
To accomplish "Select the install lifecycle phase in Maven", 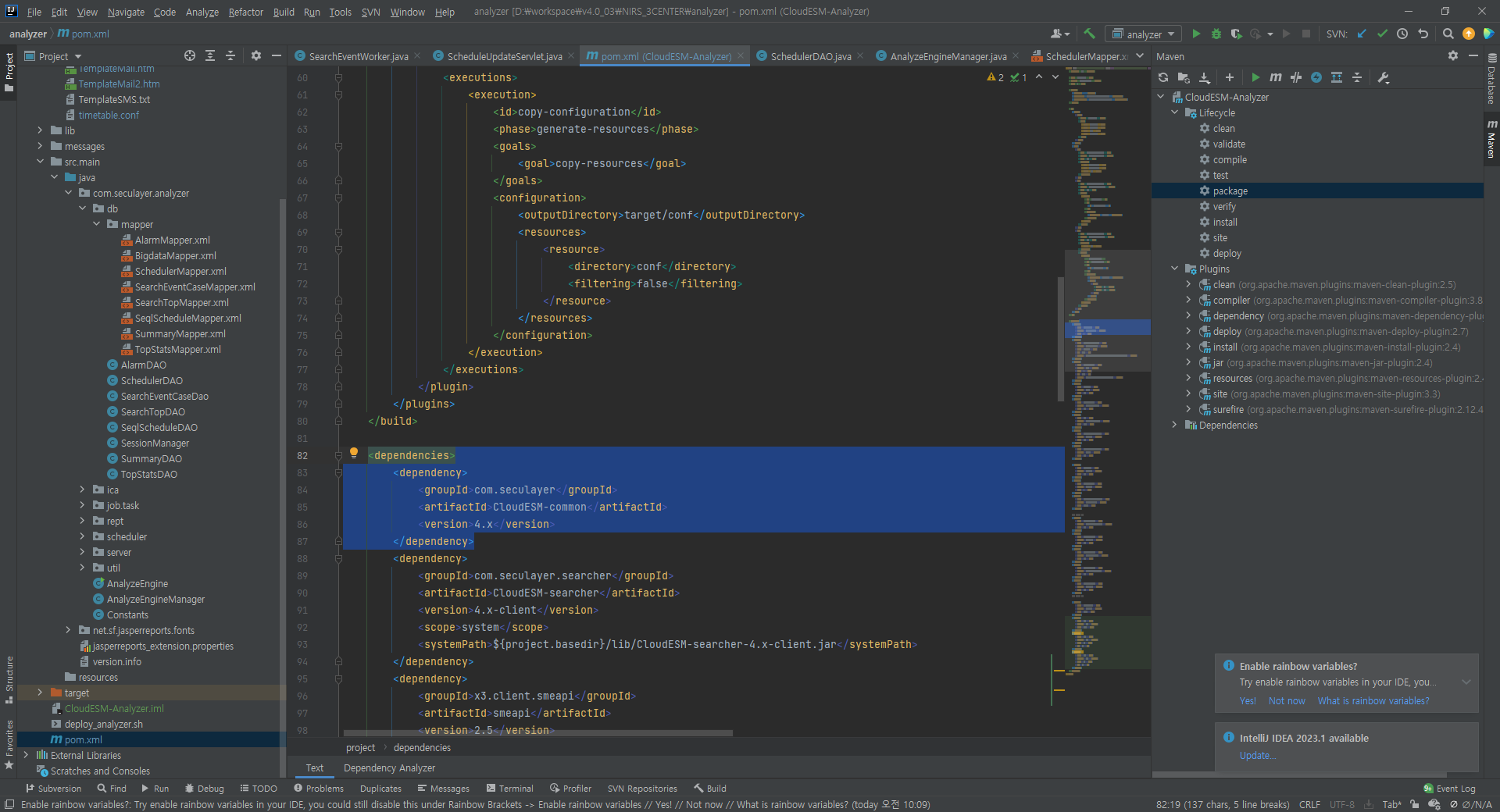I will click(1225, 222).
